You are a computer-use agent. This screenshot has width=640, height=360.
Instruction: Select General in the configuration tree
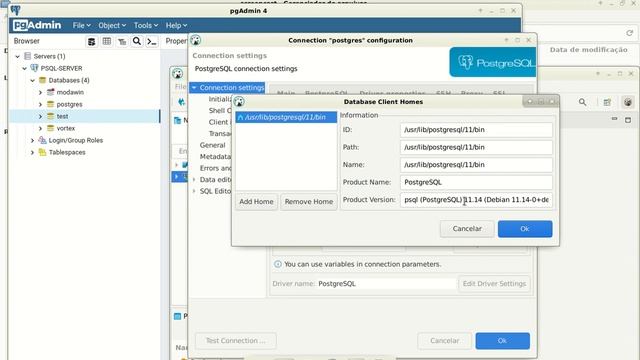click(x=212, y=145)
